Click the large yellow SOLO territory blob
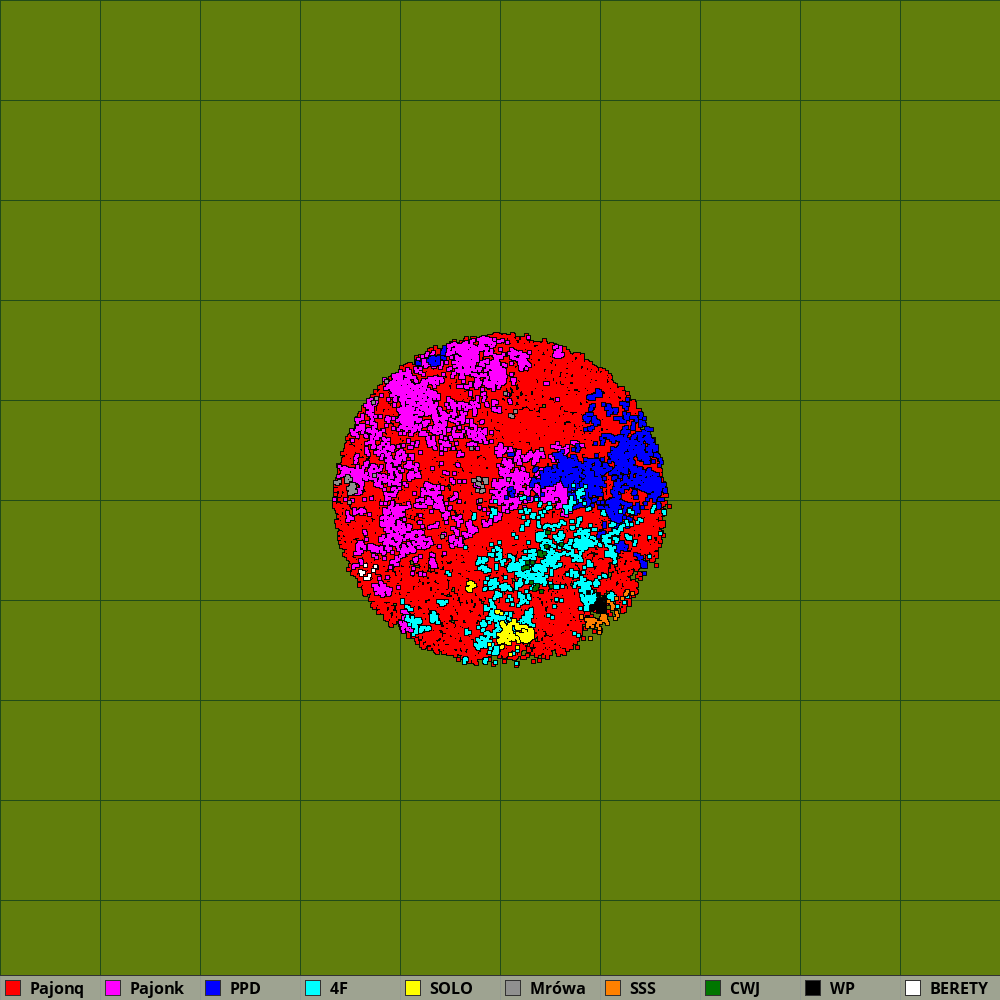 click(514, 633)
